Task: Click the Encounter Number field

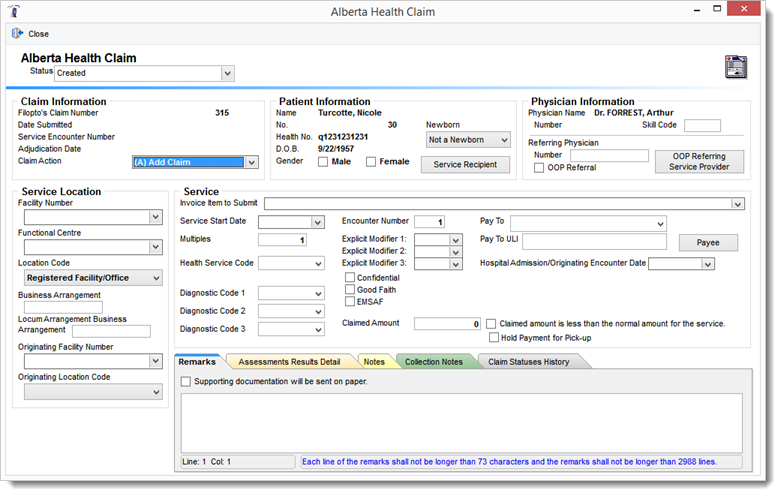Action: [429, 222]
